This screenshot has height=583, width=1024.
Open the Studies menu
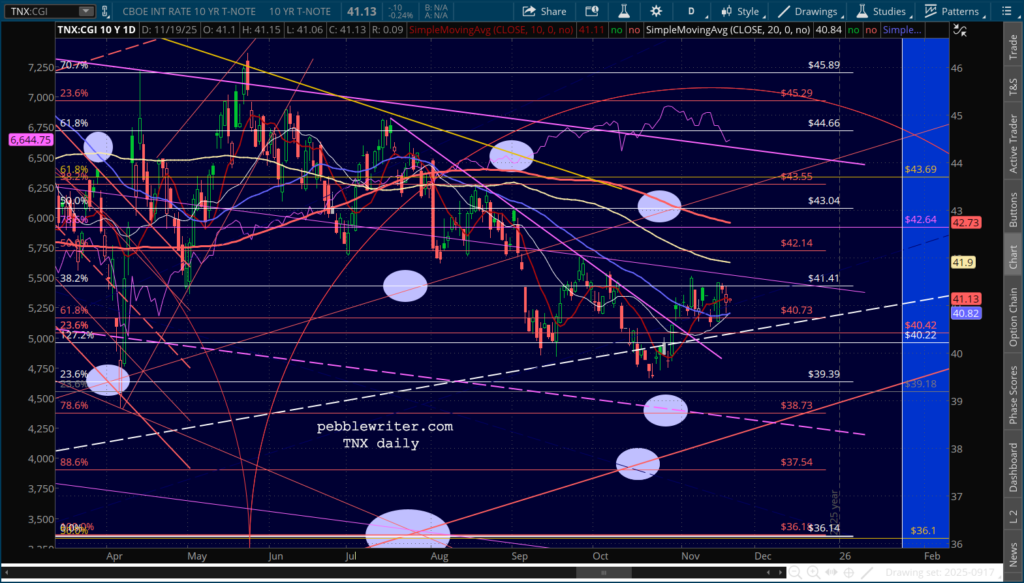[882, 11]
